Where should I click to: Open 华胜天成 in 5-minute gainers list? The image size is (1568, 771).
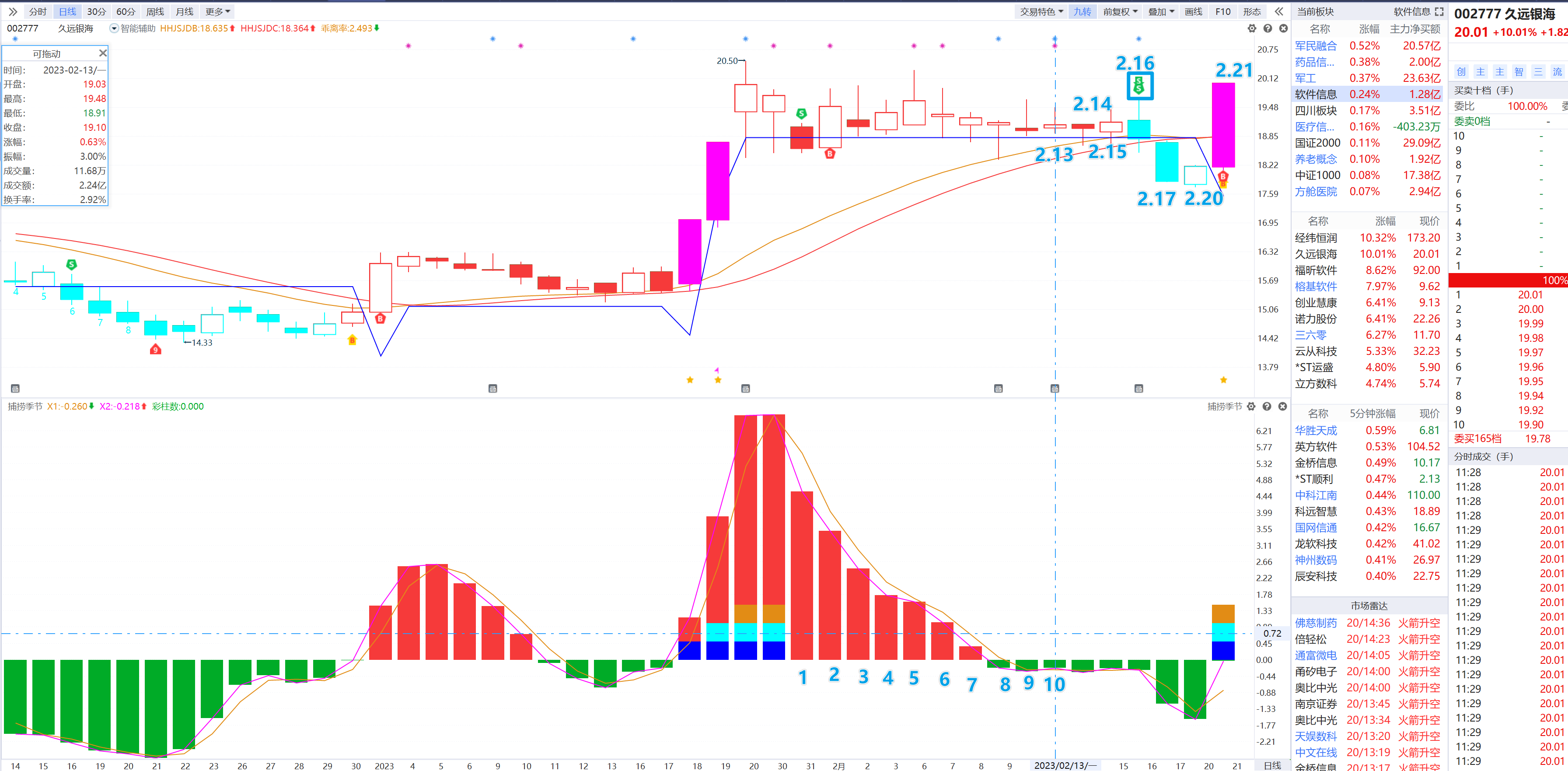coord(1315,430)
